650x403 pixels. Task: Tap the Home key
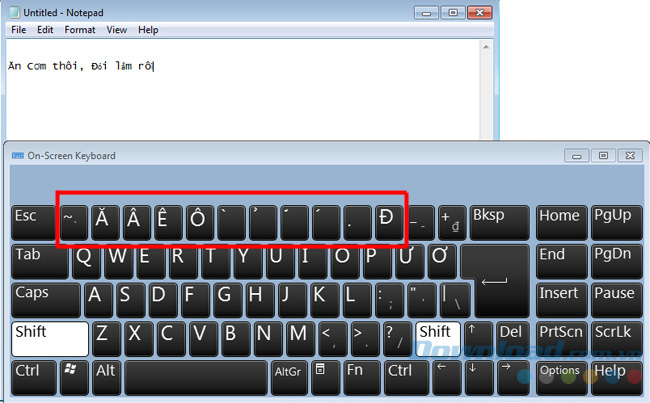click(x=561, y=223)
